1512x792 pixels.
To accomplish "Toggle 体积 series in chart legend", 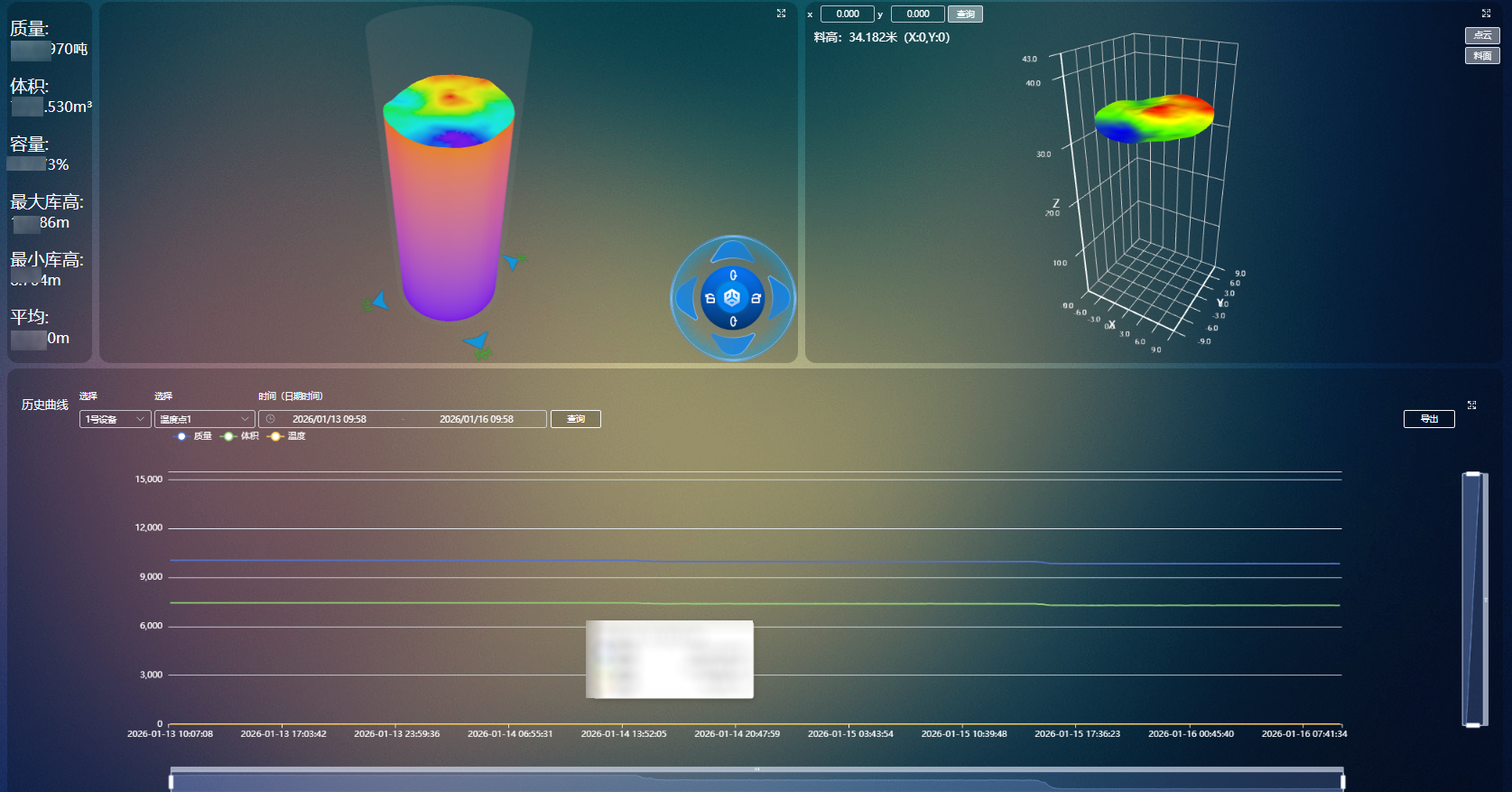I will (240, 436).
